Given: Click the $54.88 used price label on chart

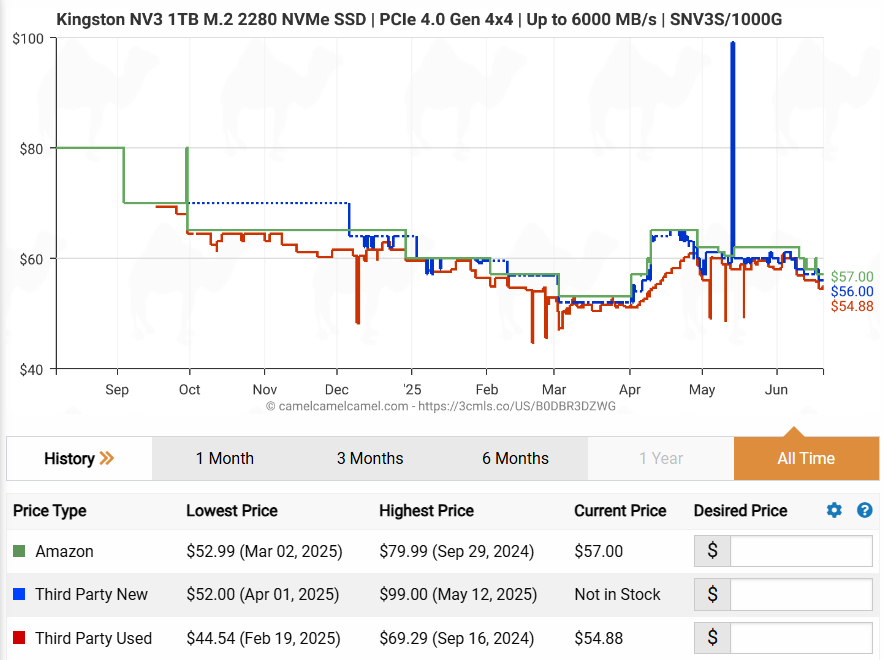Looking at the screenshot, I should 852,306.
